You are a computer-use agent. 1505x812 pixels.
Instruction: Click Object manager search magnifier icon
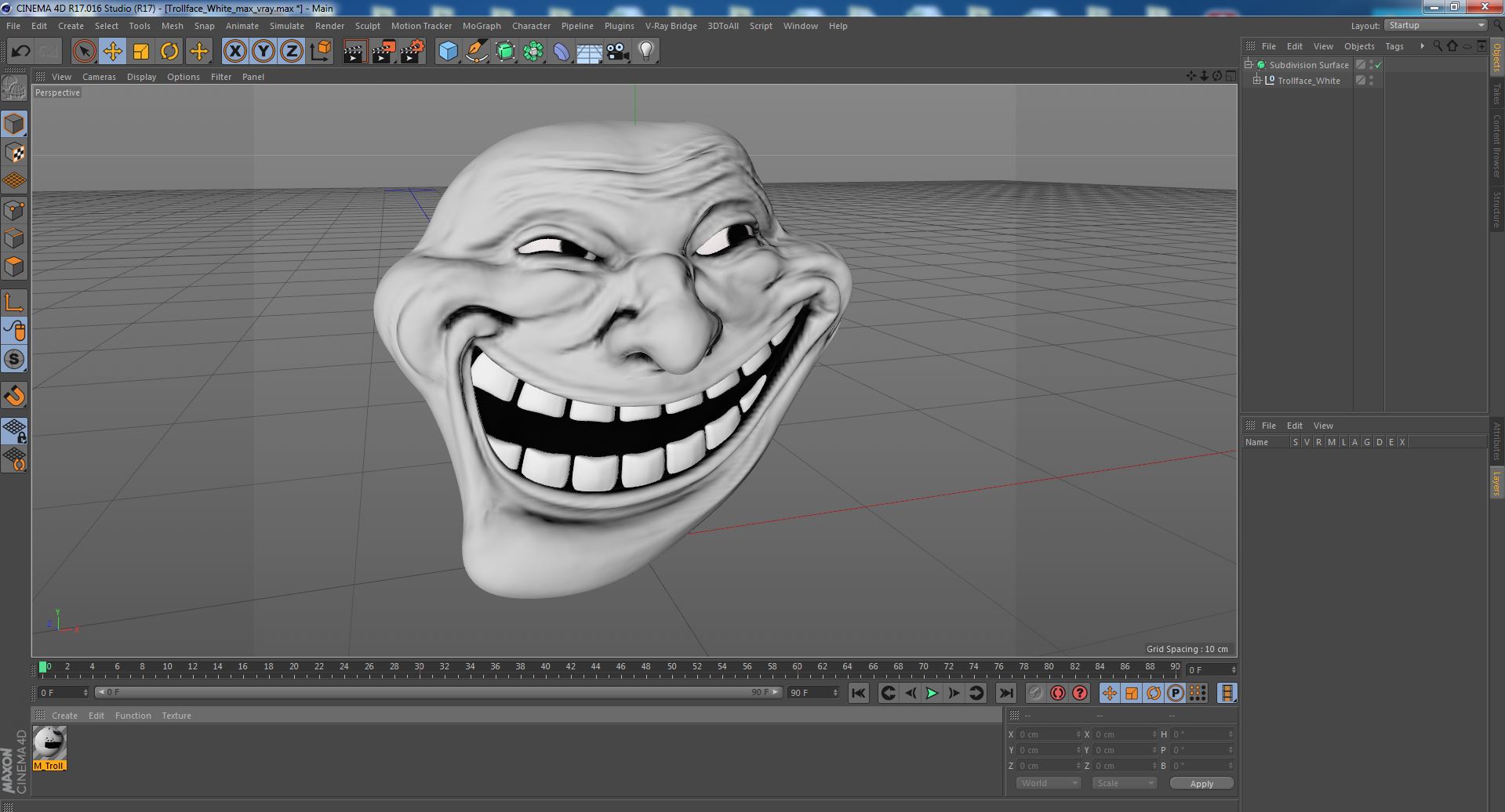point(1438,46)
